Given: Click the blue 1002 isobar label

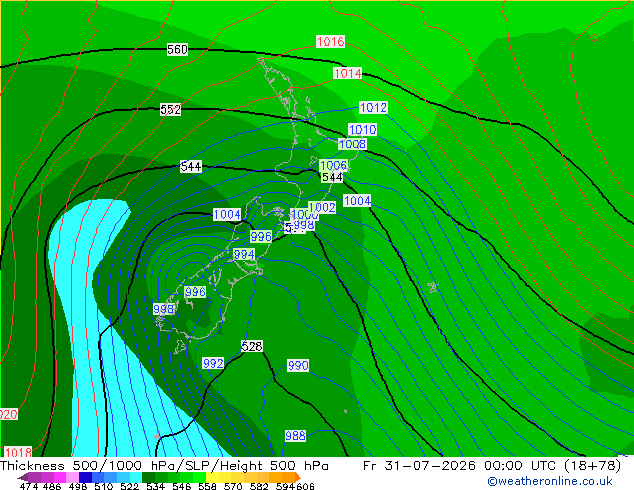Looking at the screenshot, I should [x=322, y=207].
